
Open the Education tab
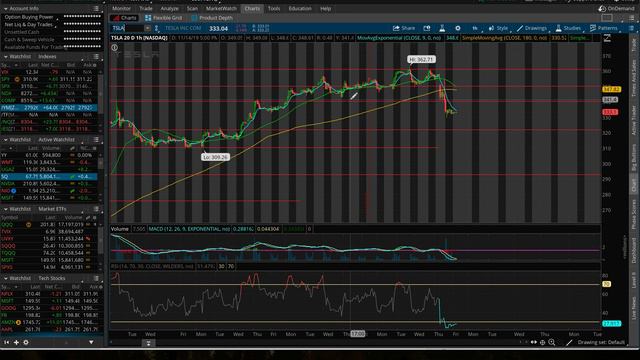click(x=300, y=9)
